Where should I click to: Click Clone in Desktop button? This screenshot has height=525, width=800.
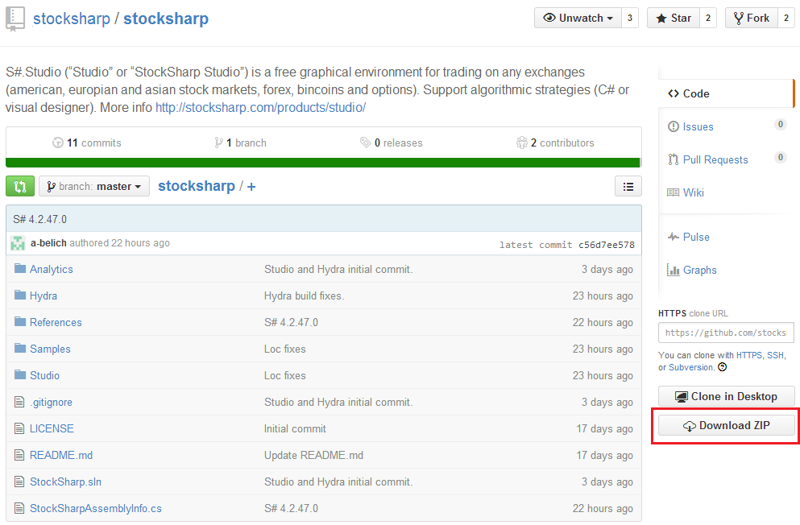click(726, 396)
